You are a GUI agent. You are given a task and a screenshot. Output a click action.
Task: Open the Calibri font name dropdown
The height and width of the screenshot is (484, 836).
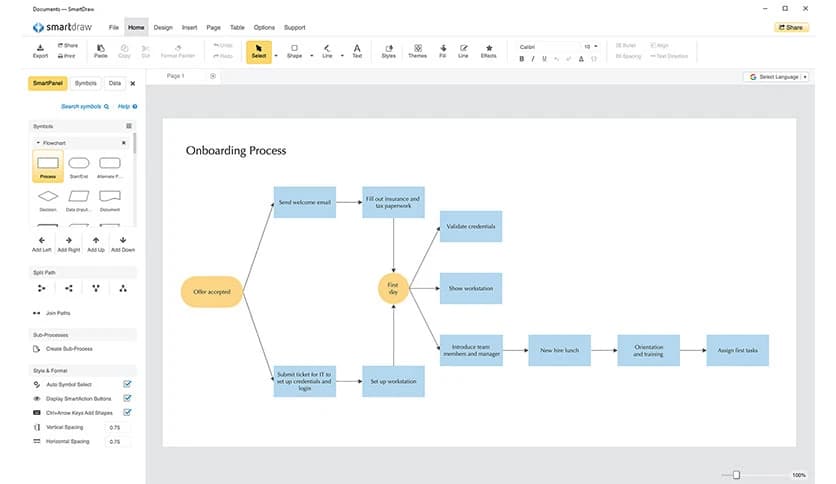pyautogui.click(x=548, y=46)
